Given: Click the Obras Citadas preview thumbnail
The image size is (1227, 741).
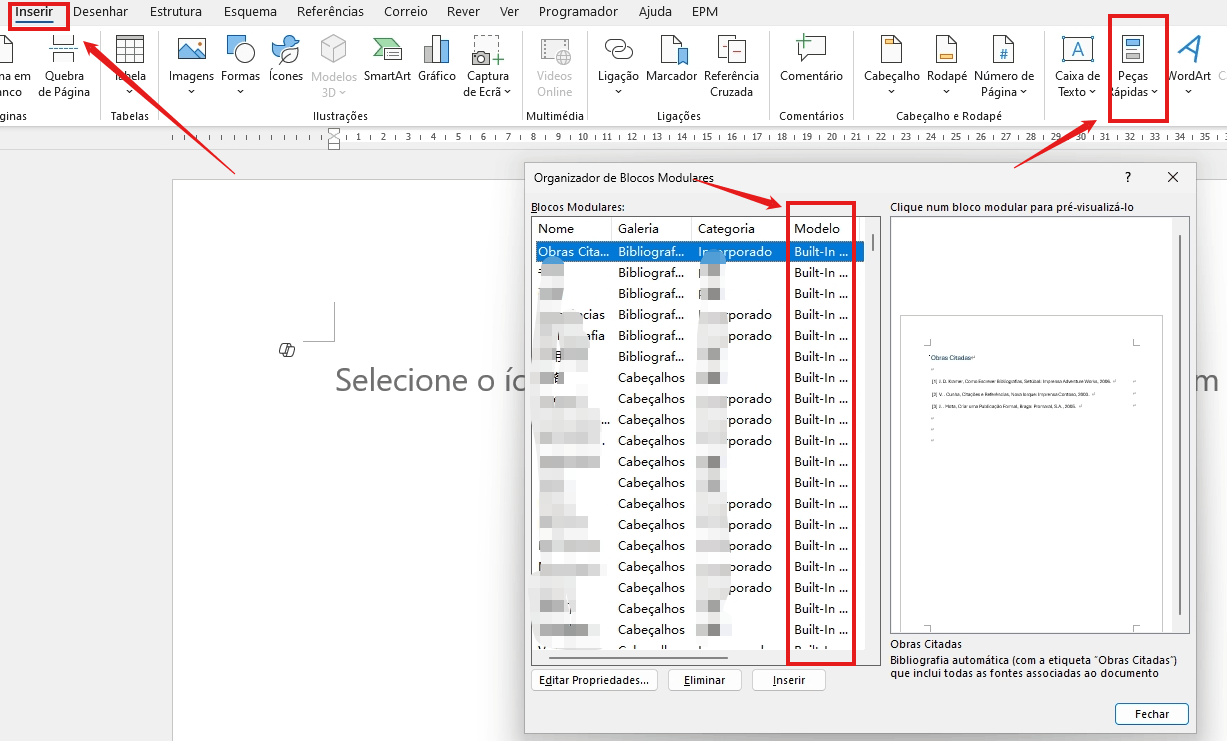Looking at the screenshot, I should click(1031, 472).
